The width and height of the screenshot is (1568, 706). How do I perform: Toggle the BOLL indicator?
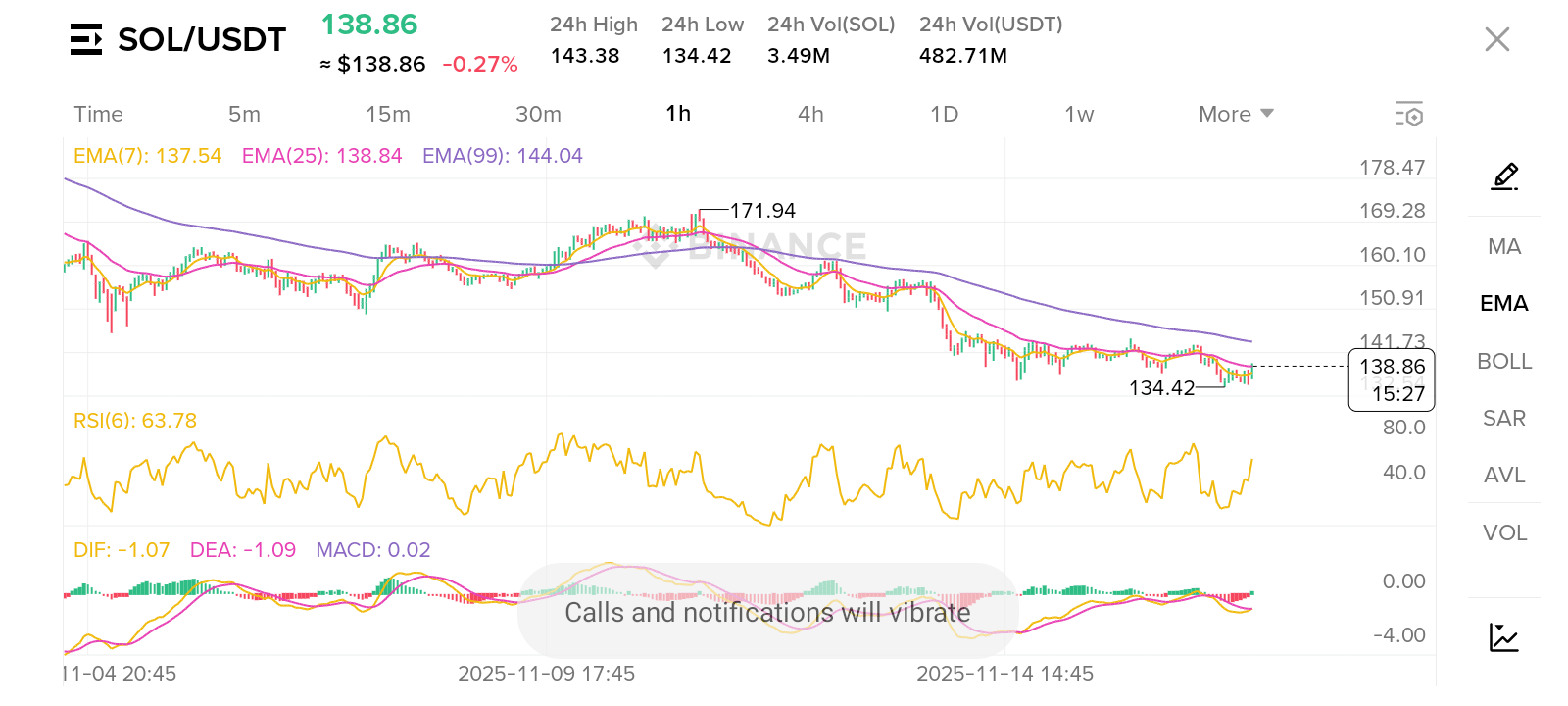pyautogui.click(x=1504, y=361)
